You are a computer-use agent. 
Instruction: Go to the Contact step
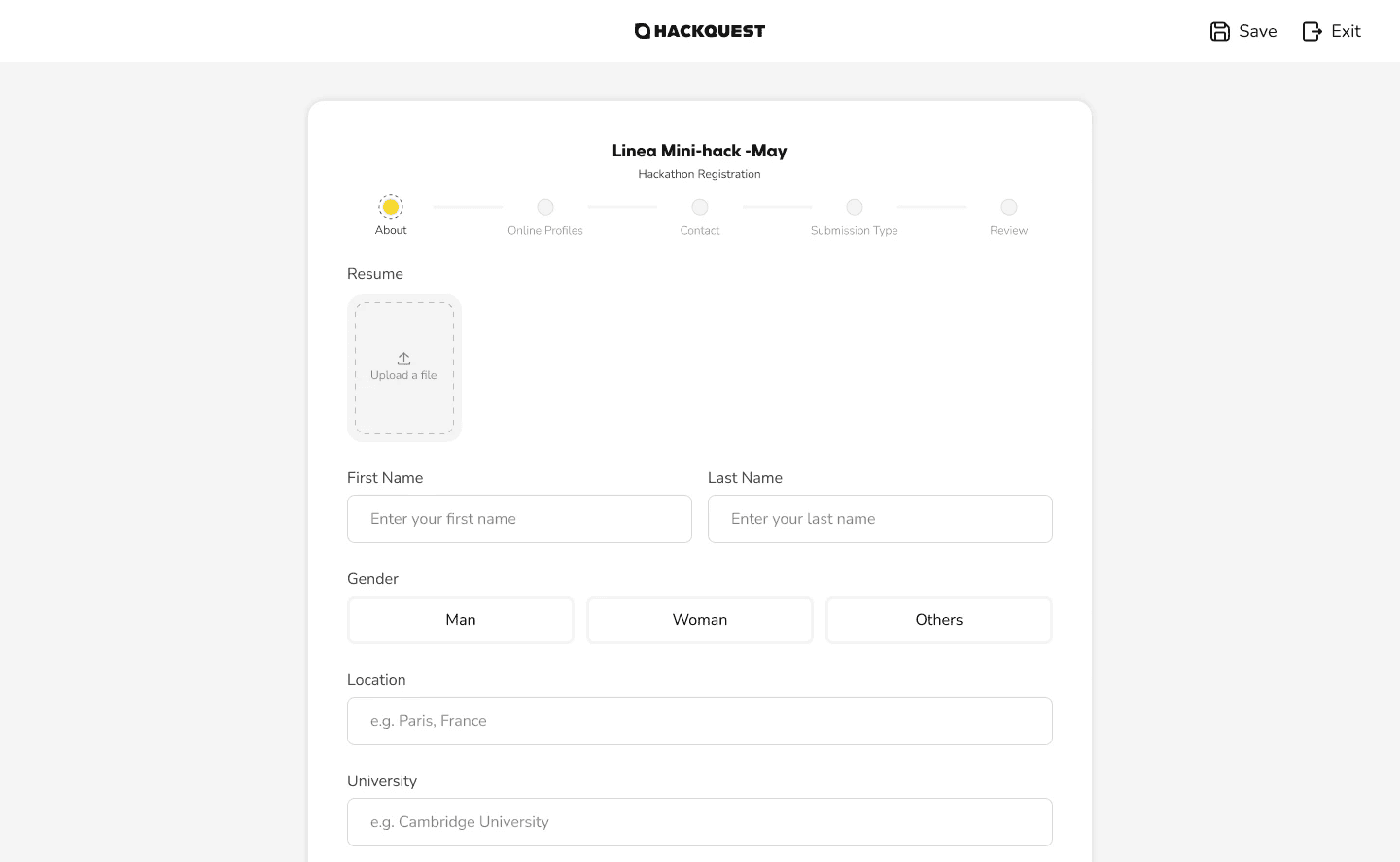(700, 207)
